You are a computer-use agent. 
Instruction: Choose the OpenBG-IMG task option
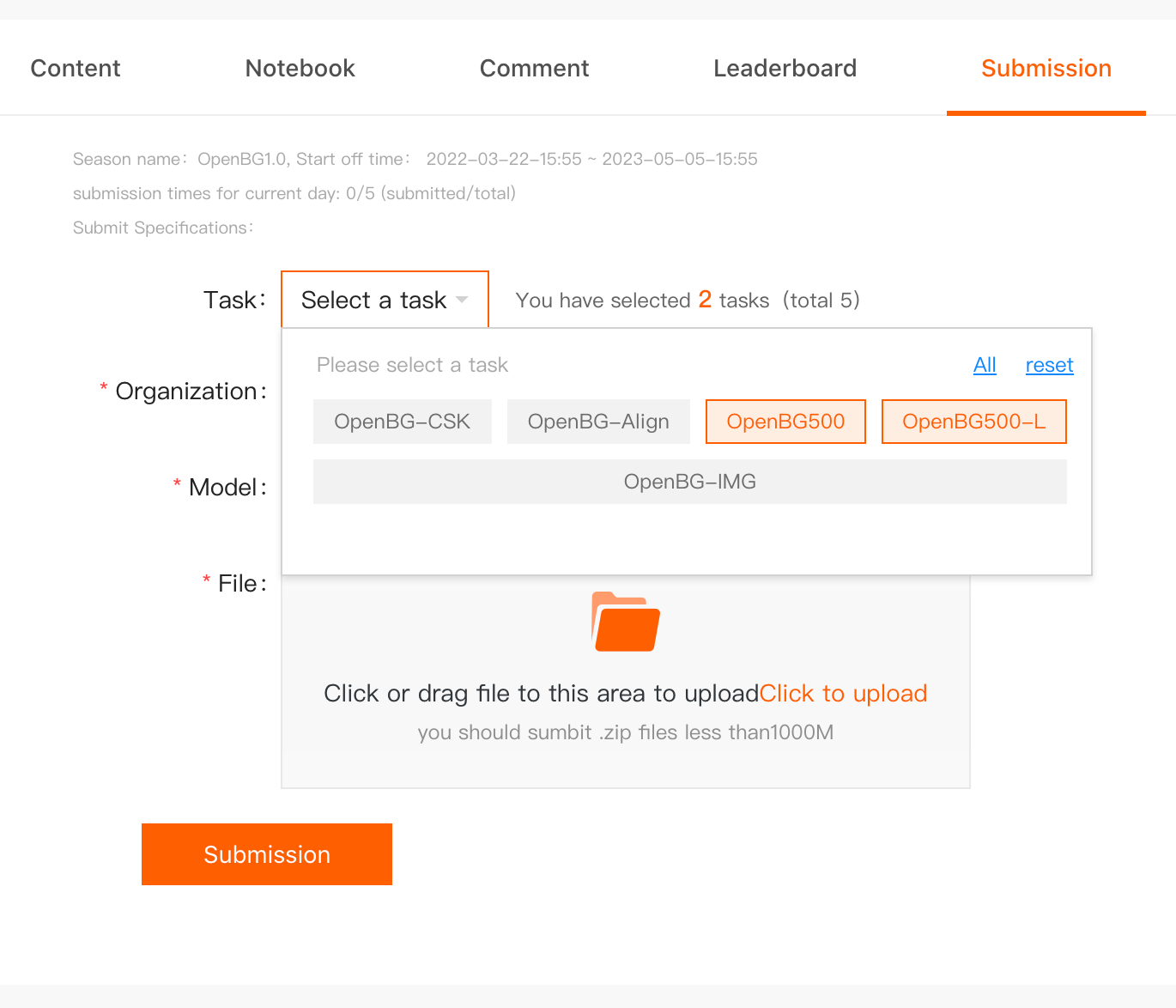pos(689,482)
